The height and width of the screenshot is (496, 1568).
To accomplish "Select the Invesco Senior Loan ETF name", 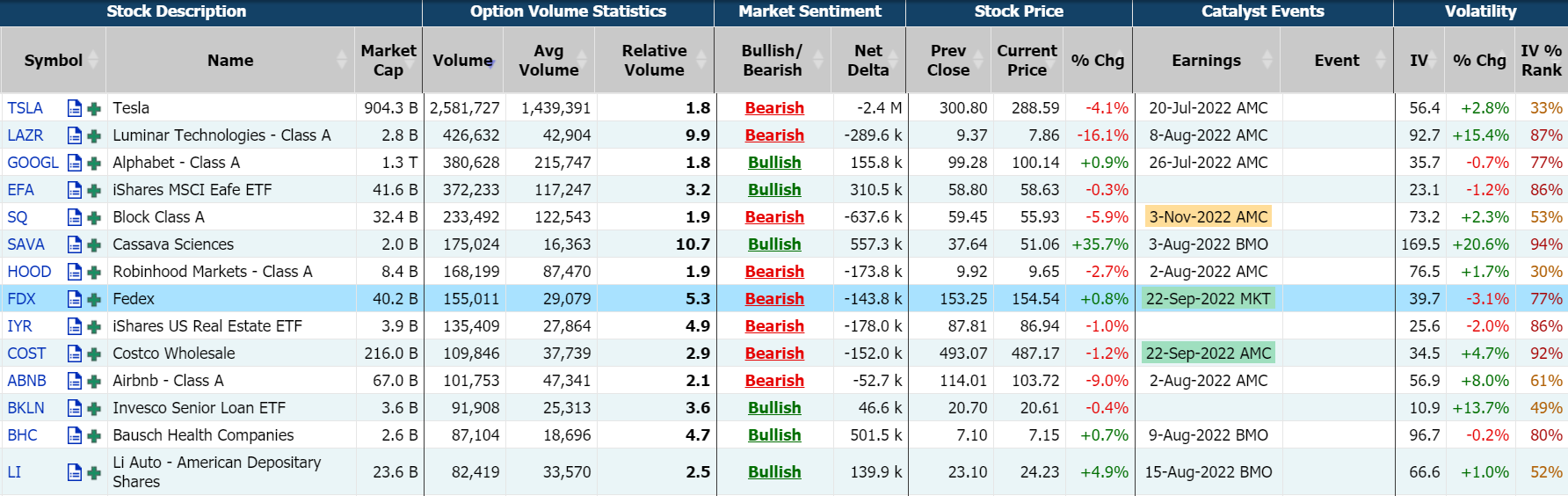I will (x=199, y=408).
